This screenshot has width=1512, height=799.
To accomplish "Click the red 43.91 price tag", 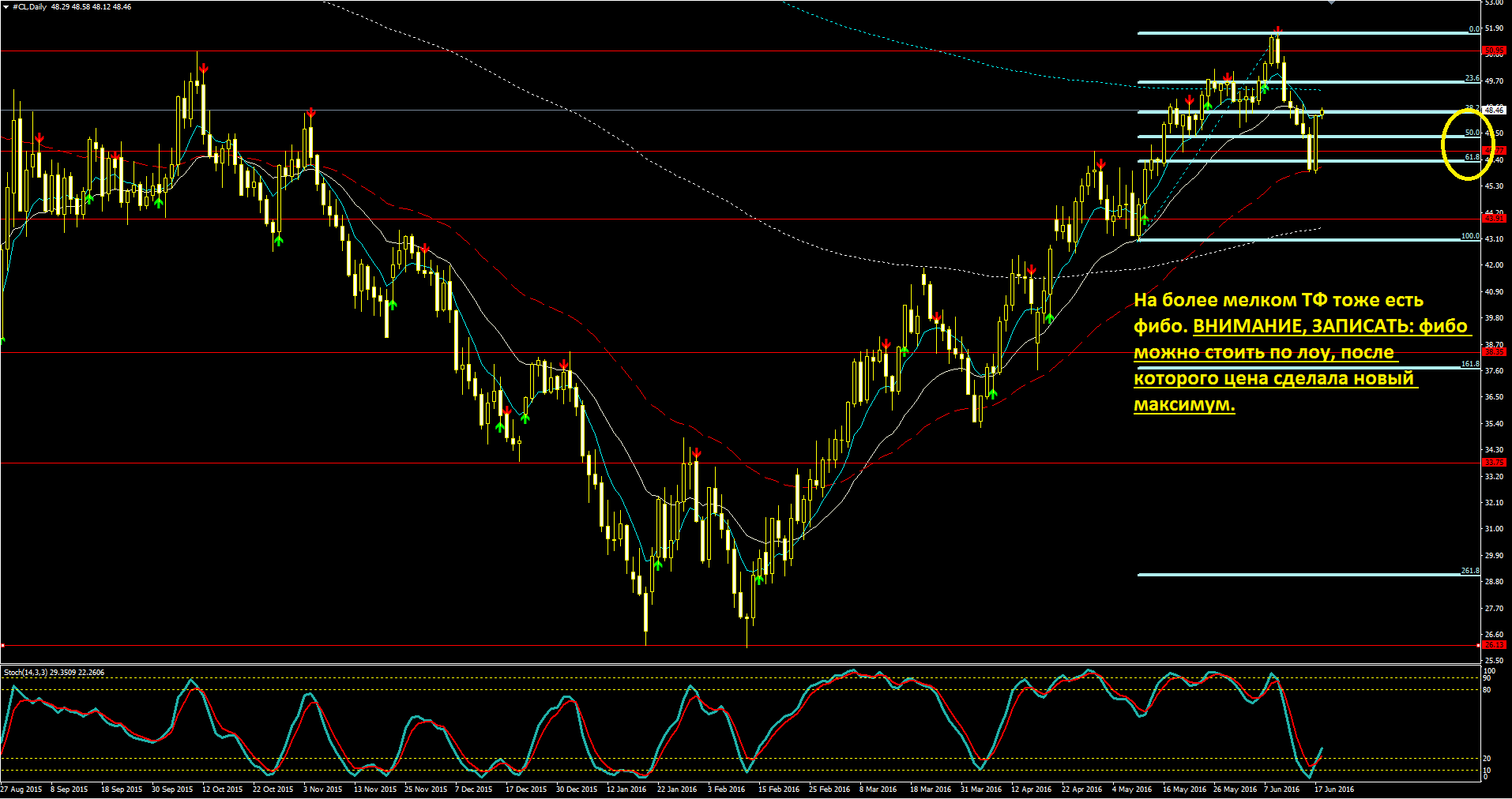I will pyautogui.click(x=1494, y=219).
